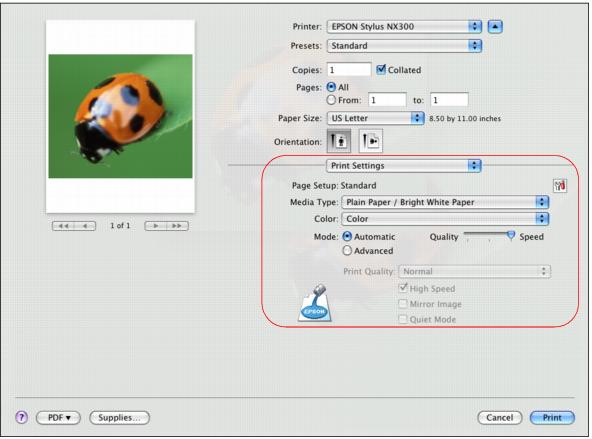Image resolution: width=592 pixels, height=439 pixels.
Task: Expand the Media Type dropdown
Action: (445, 202)
